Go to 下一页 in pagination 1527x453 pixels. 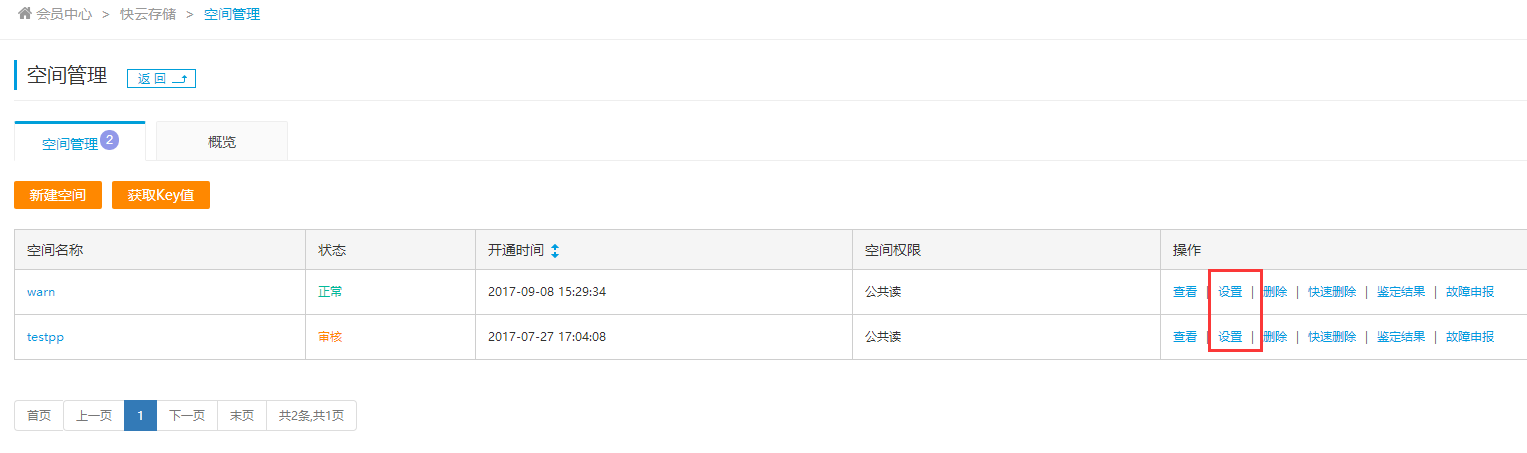pos(187,416)
